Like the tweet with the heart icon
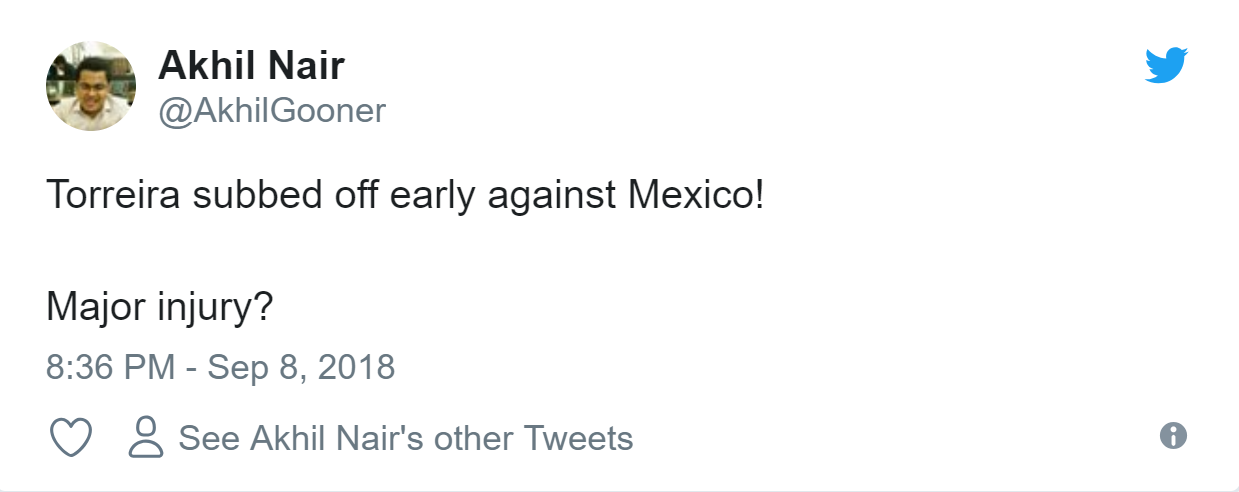 70,438
